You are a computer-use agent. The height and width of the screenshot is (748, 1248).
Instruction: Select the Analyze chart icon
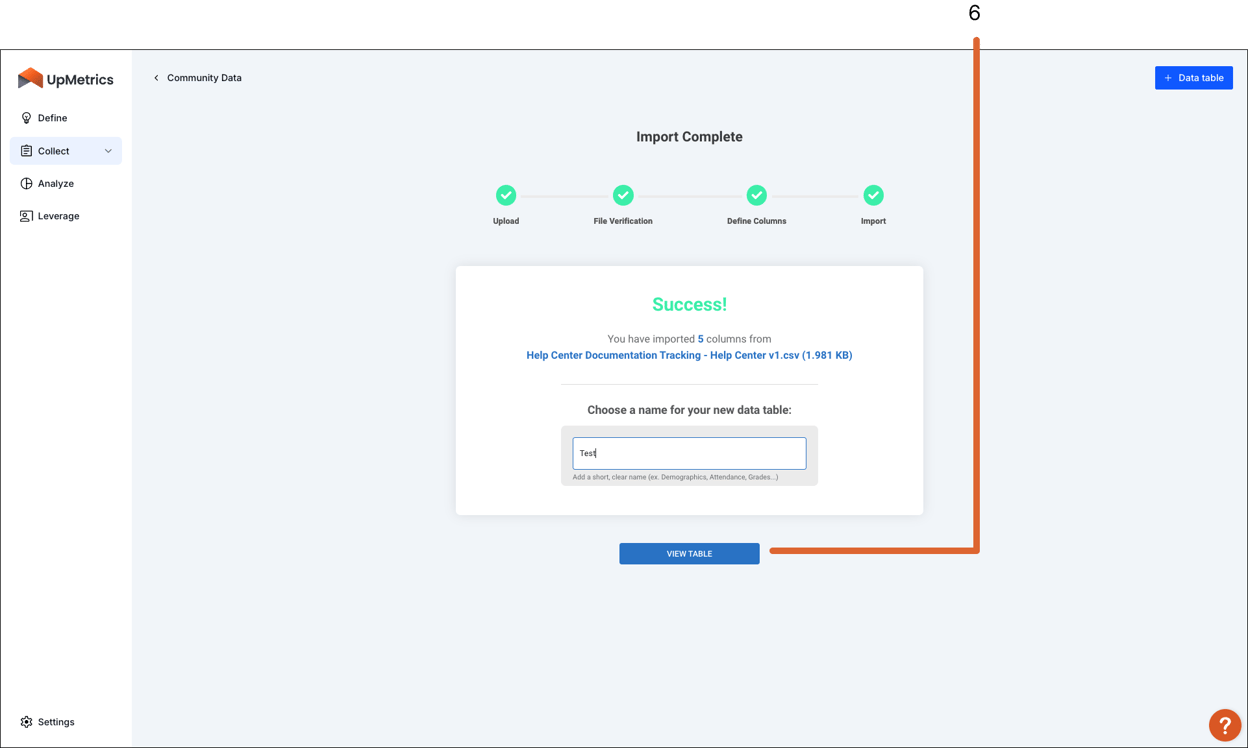coord(24,183)
